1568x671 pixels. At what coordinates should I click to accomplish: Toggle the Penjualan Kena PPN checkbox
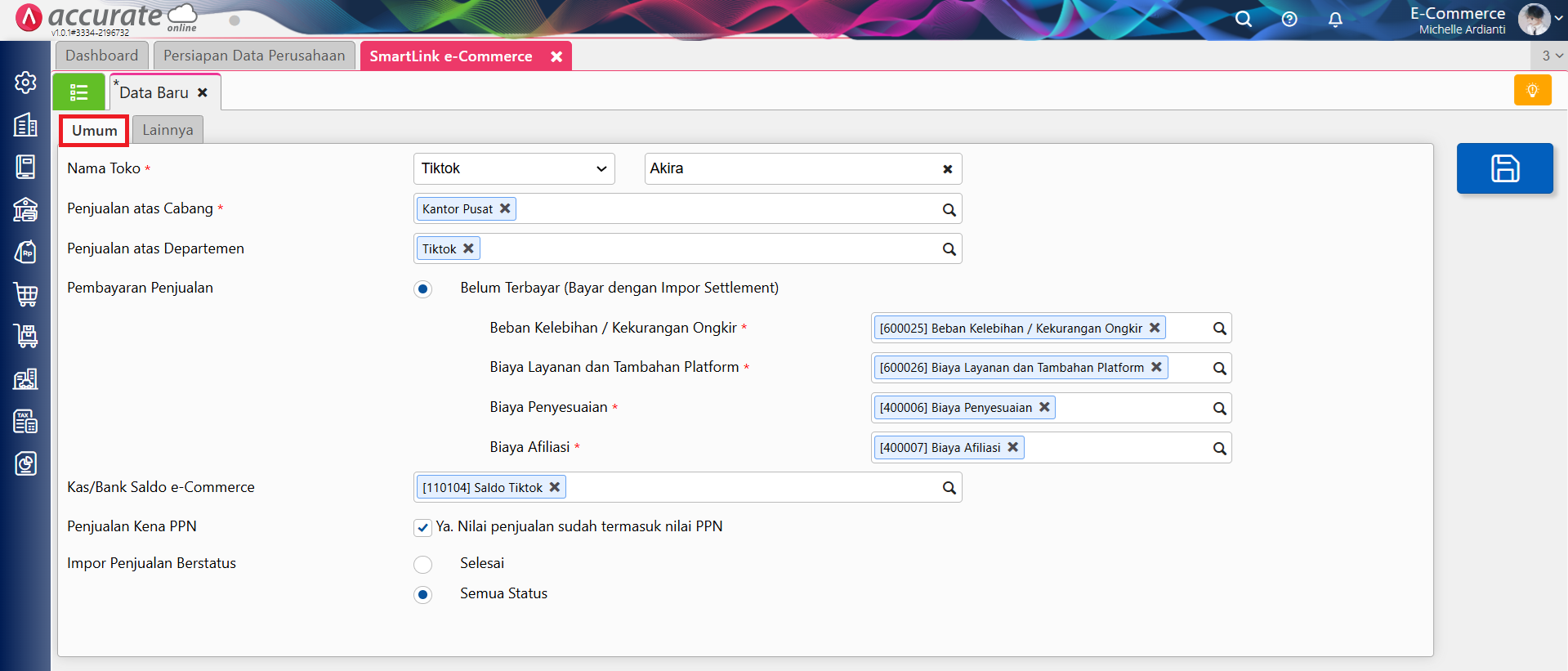422,527
